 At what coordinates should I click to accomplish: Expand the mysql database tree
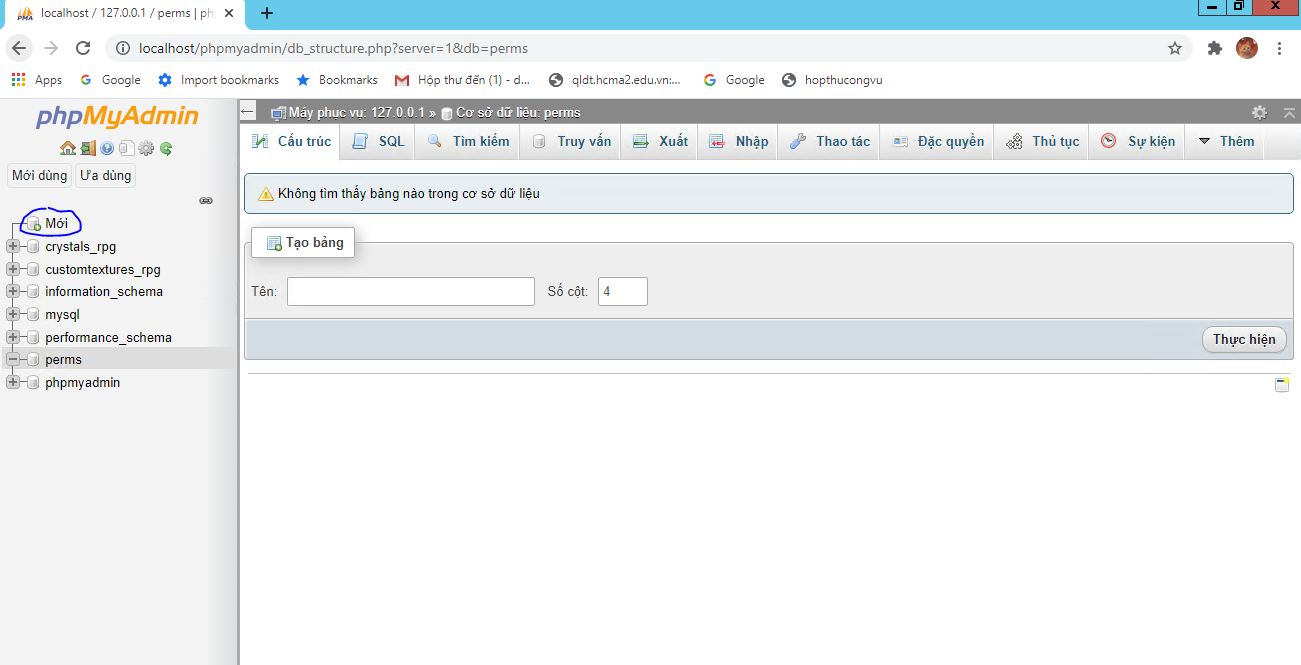coord(13,315)
